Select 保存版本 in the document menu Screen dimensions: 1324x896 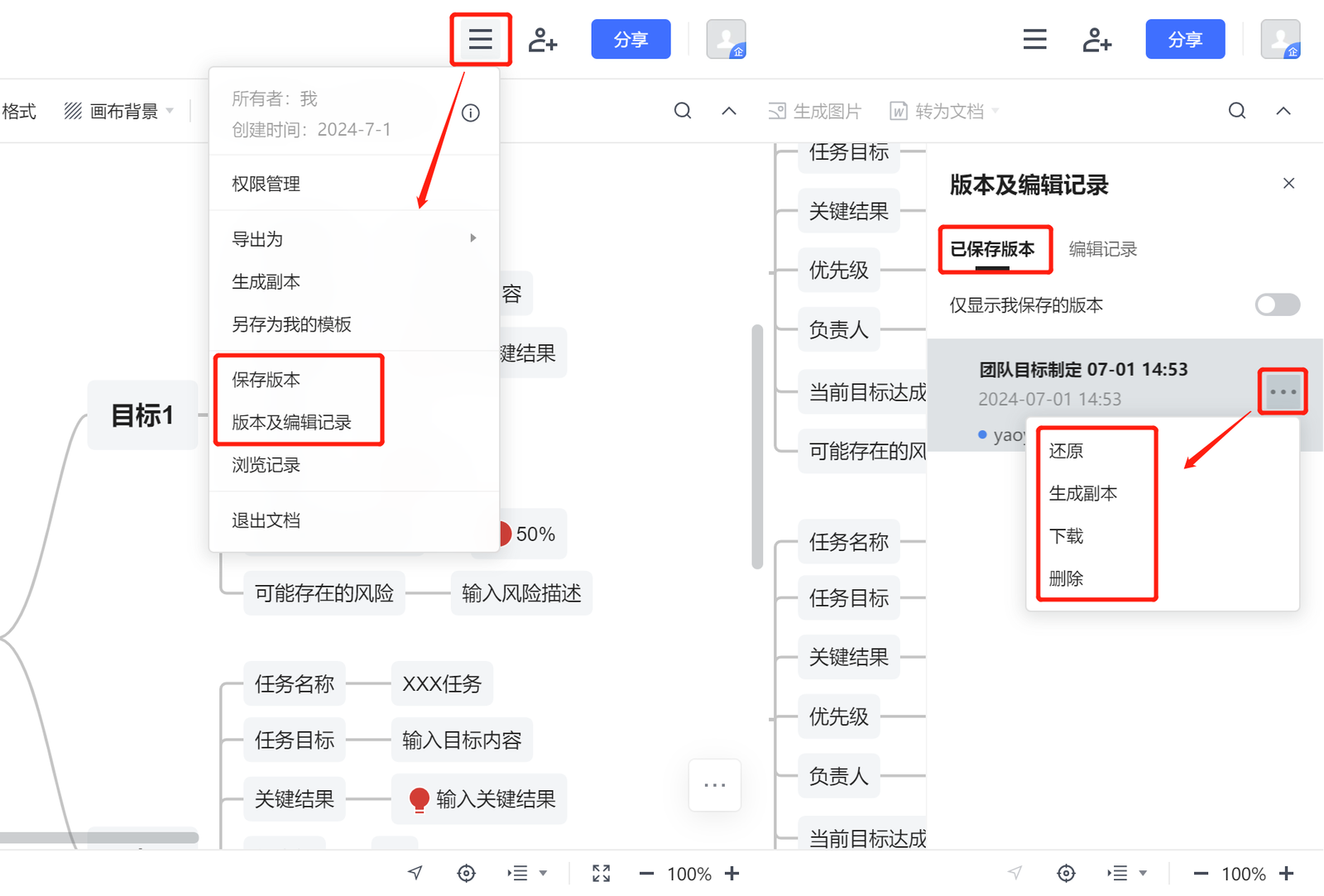(354, 380)
